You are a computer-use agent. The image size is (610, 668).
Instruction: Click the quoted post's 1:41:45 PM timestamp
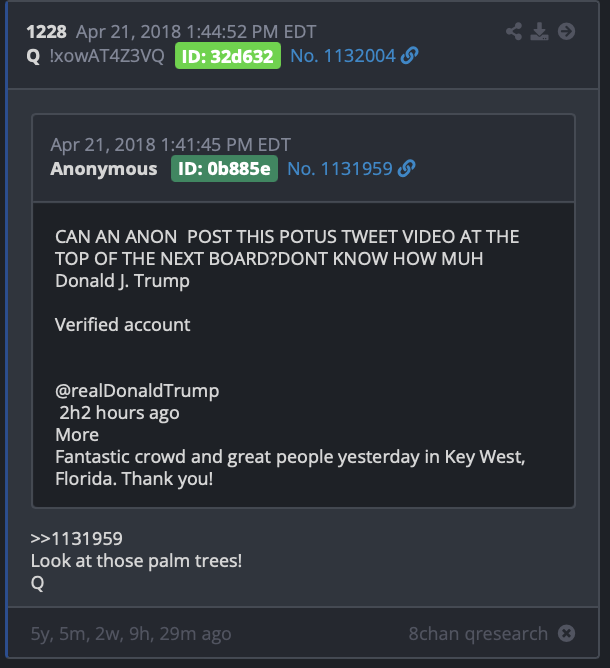[x=170, y=145]
